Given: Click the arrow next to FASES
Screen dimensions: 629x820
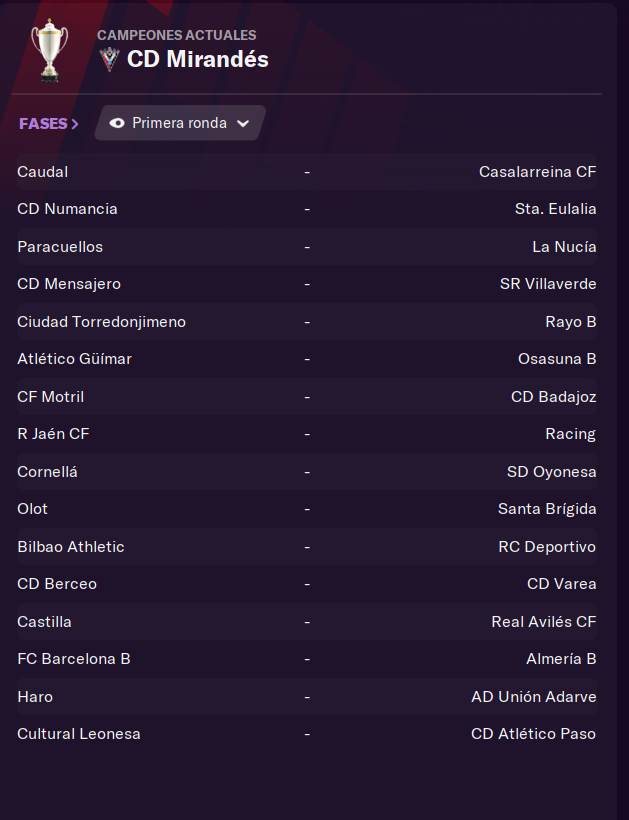Looking at the screenshot, I should tap(75, 124).
